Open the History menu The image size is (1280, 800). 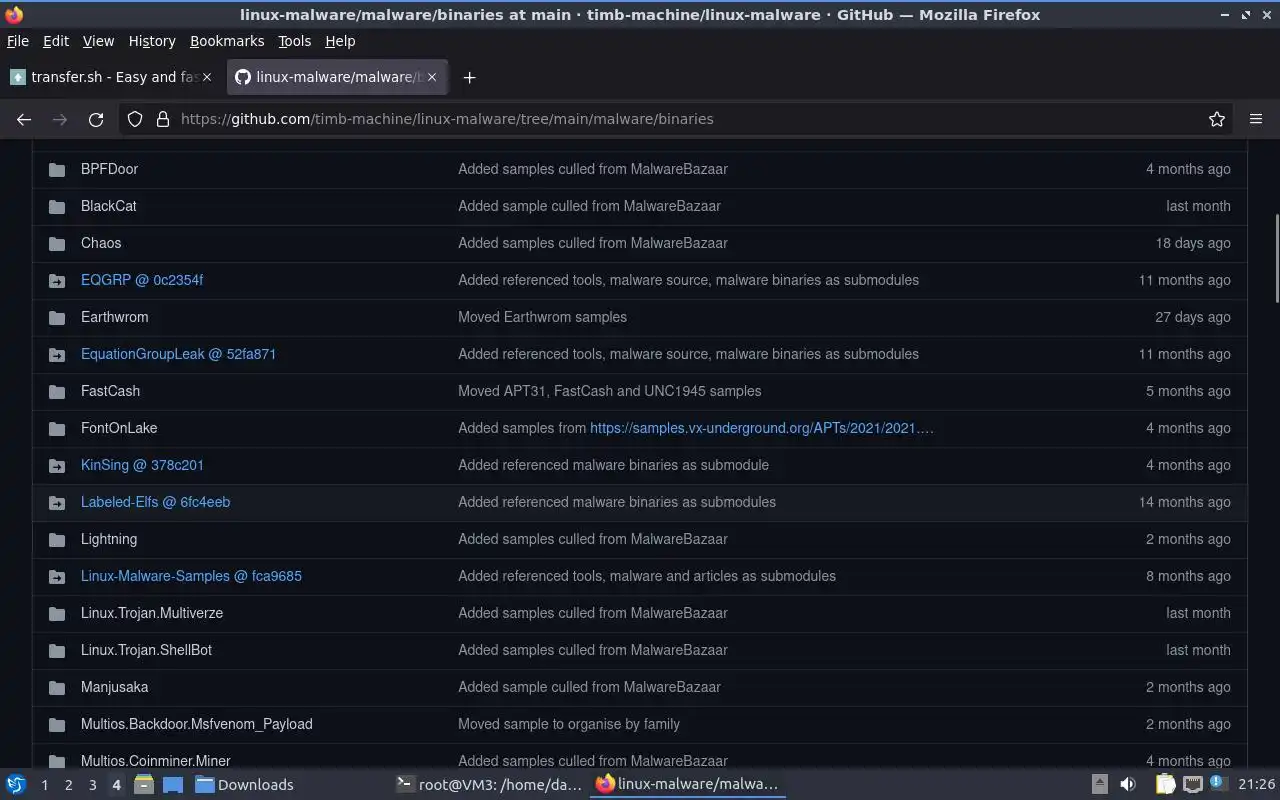152,41
